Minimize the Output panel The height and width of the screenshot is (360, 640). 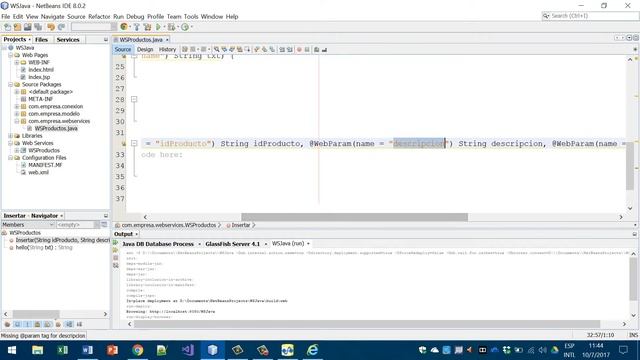[x=635, y=234]
